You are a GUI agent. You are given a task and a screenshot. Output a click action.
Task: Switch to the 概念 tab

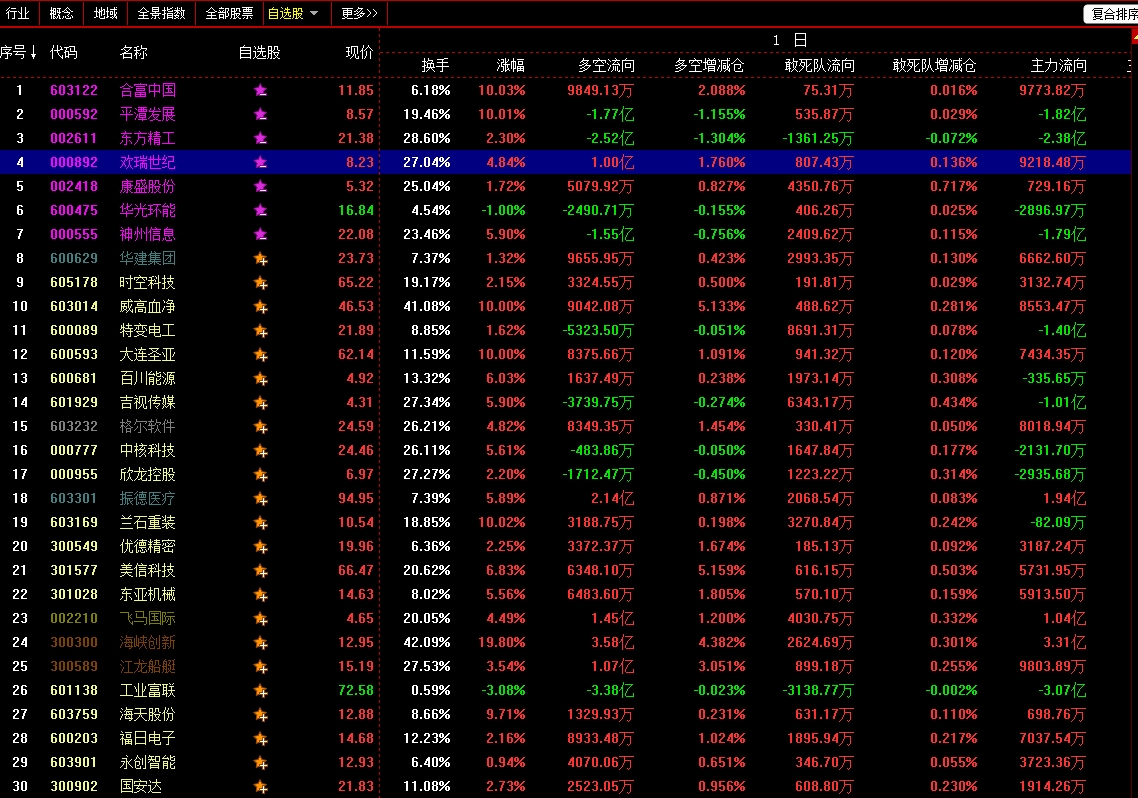click(x=62, y=13)
